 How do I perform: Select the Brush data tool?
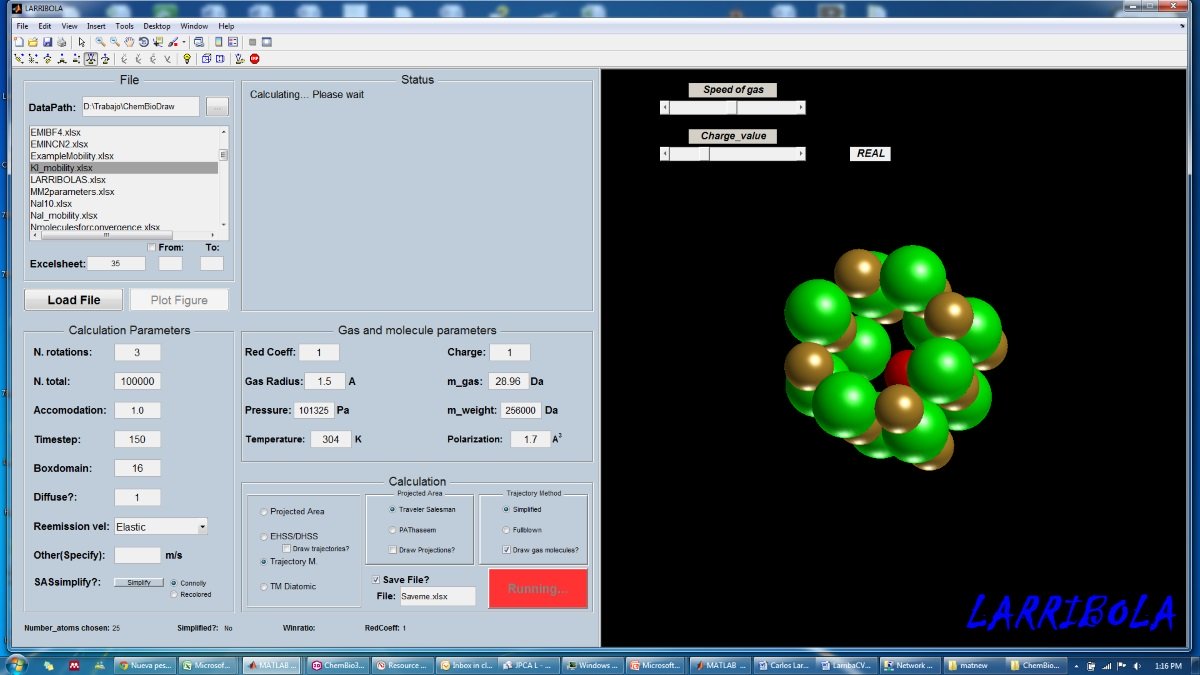pos(172,42)
